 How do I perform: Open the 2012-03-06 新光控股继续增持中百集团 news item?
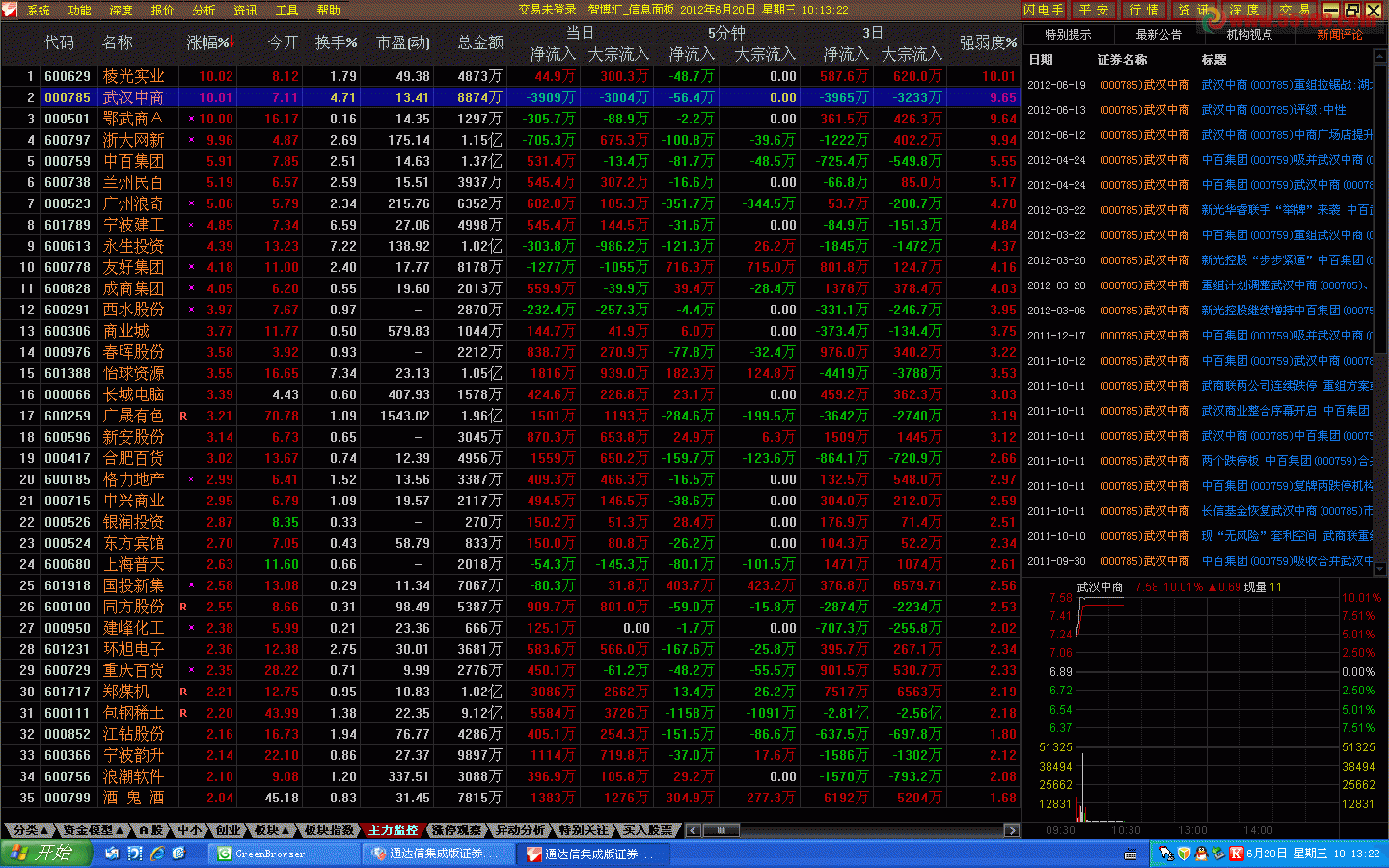coord(1199,311)
